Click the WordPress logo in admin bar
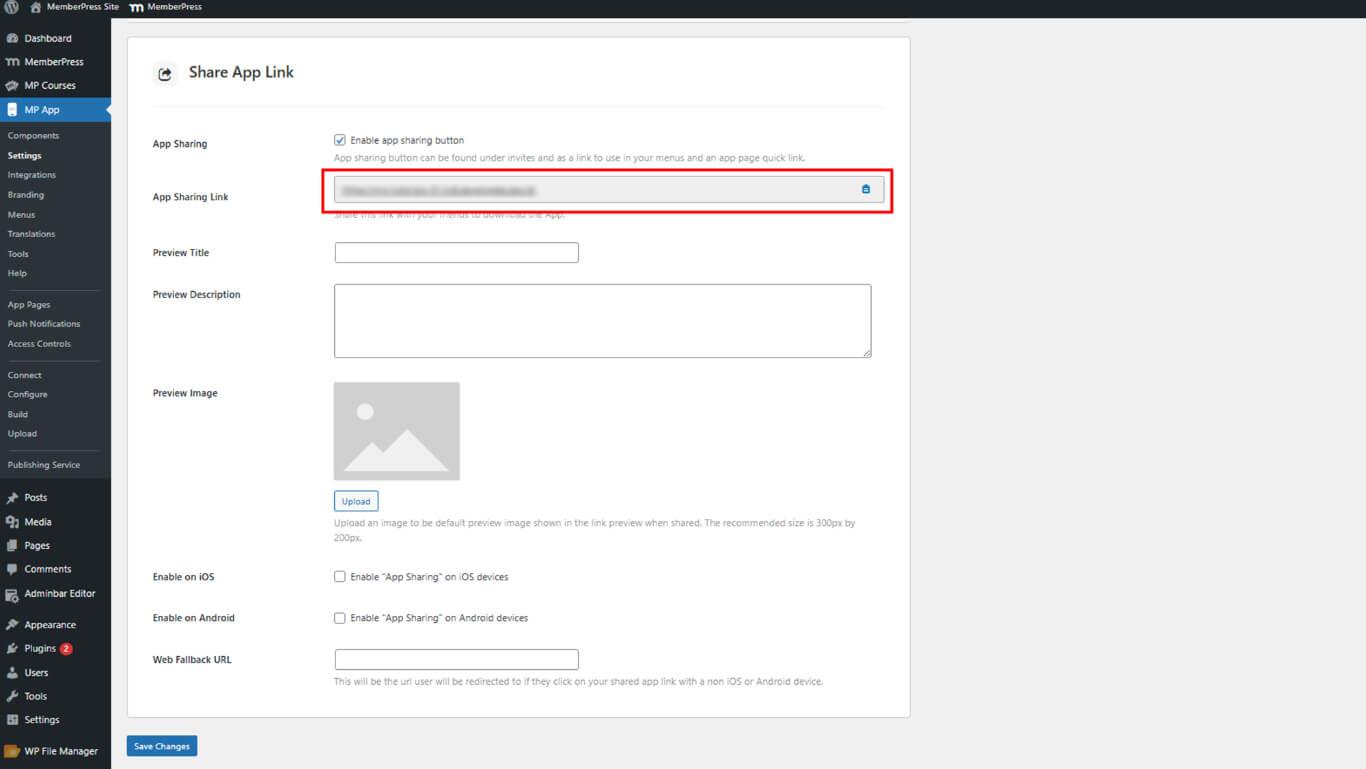 point(12,7)
